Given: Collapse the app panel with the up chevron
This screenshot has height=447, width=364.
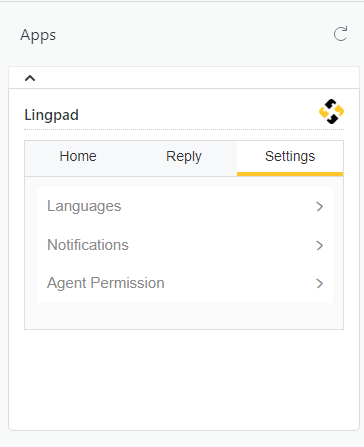Looking at the screenshot, I should pos(30,78).
